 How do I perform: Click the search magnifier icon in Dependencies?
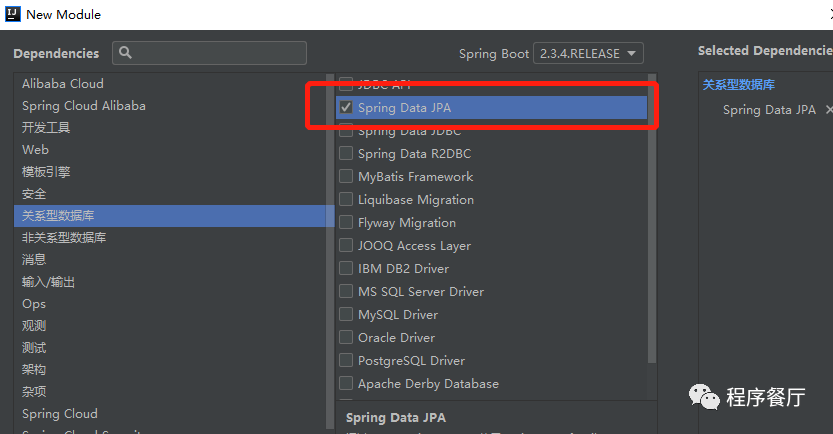coord(125,52)
